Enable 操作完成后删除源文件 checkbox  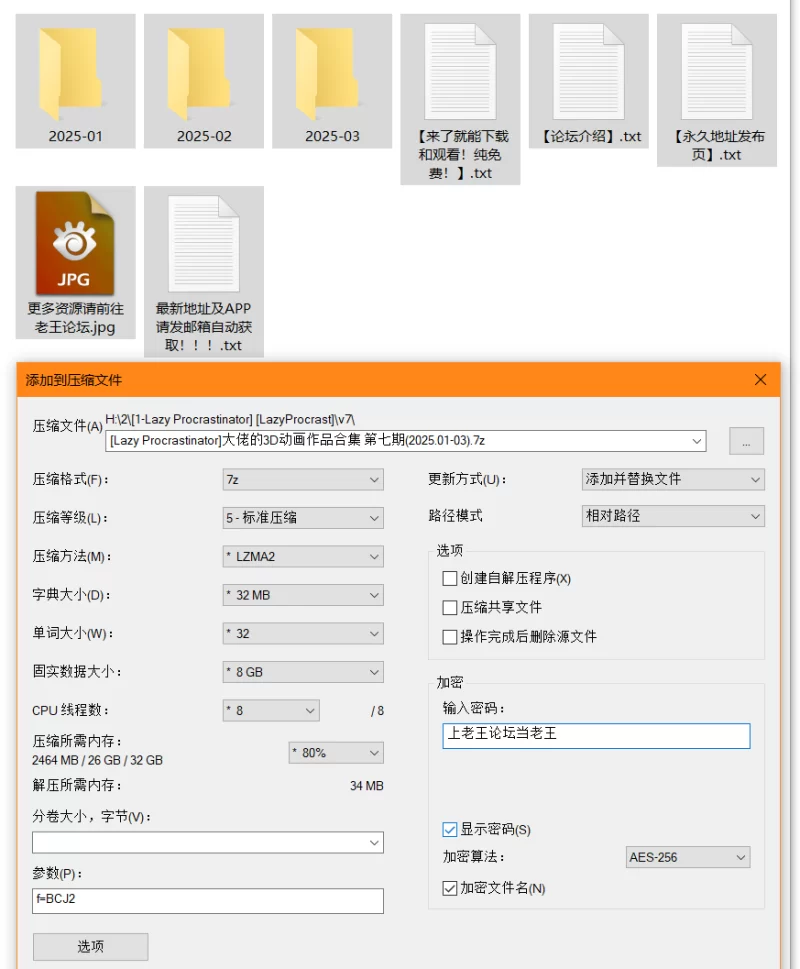point(450,637)
